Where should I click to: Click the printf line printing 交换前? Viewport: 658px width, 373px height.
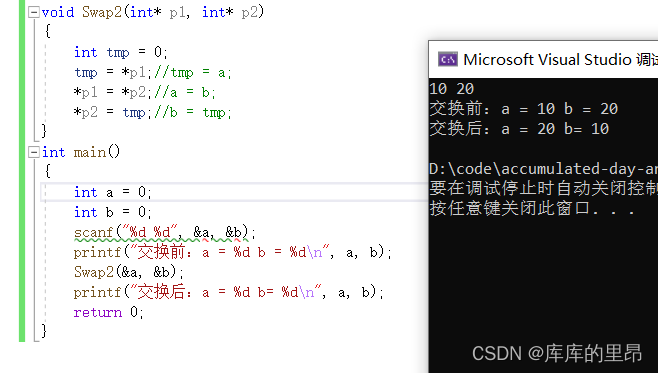pos(232,252)
